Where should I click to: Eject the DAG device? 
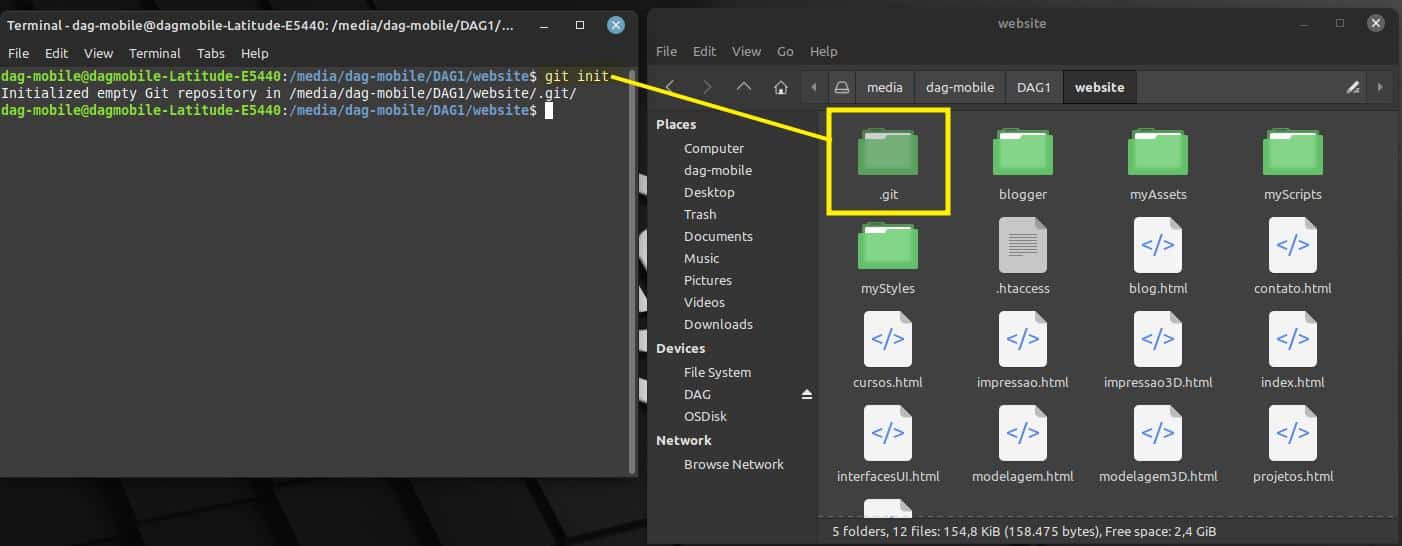pos(807,395)
